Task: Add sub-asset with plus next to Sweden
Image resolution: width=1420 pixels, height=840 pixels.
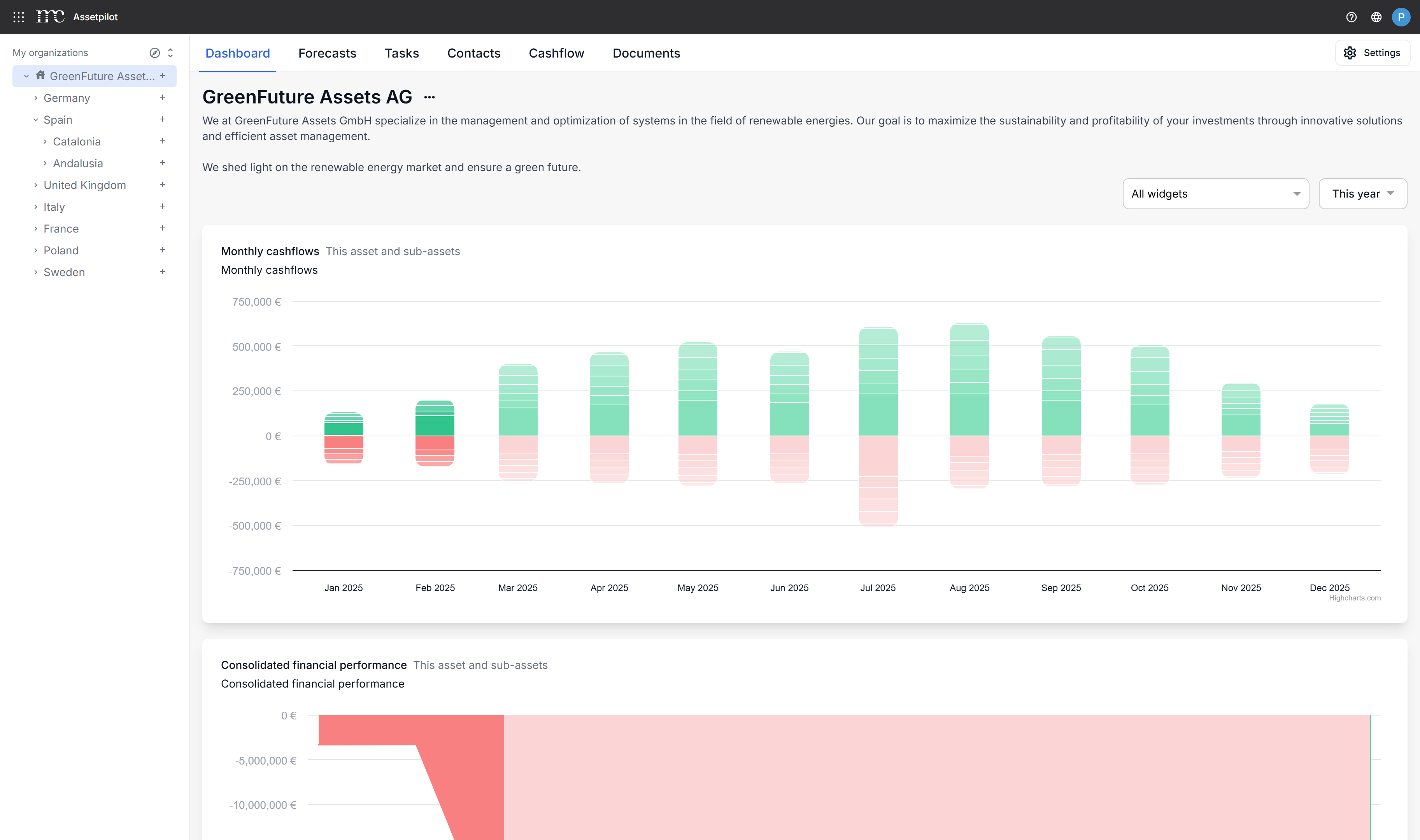Action: (163, 272)
